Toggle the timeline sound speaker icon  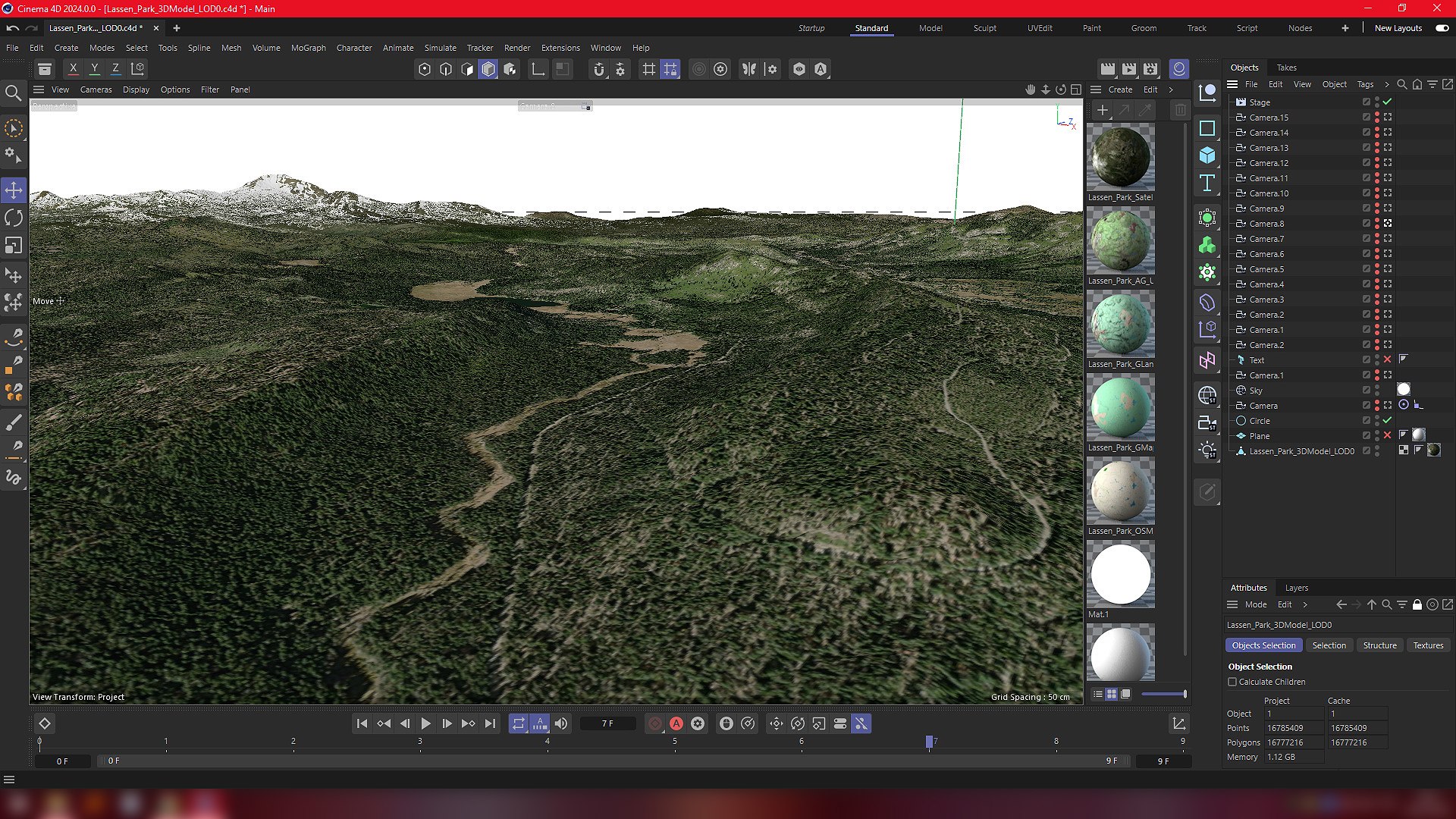point(561,724)
